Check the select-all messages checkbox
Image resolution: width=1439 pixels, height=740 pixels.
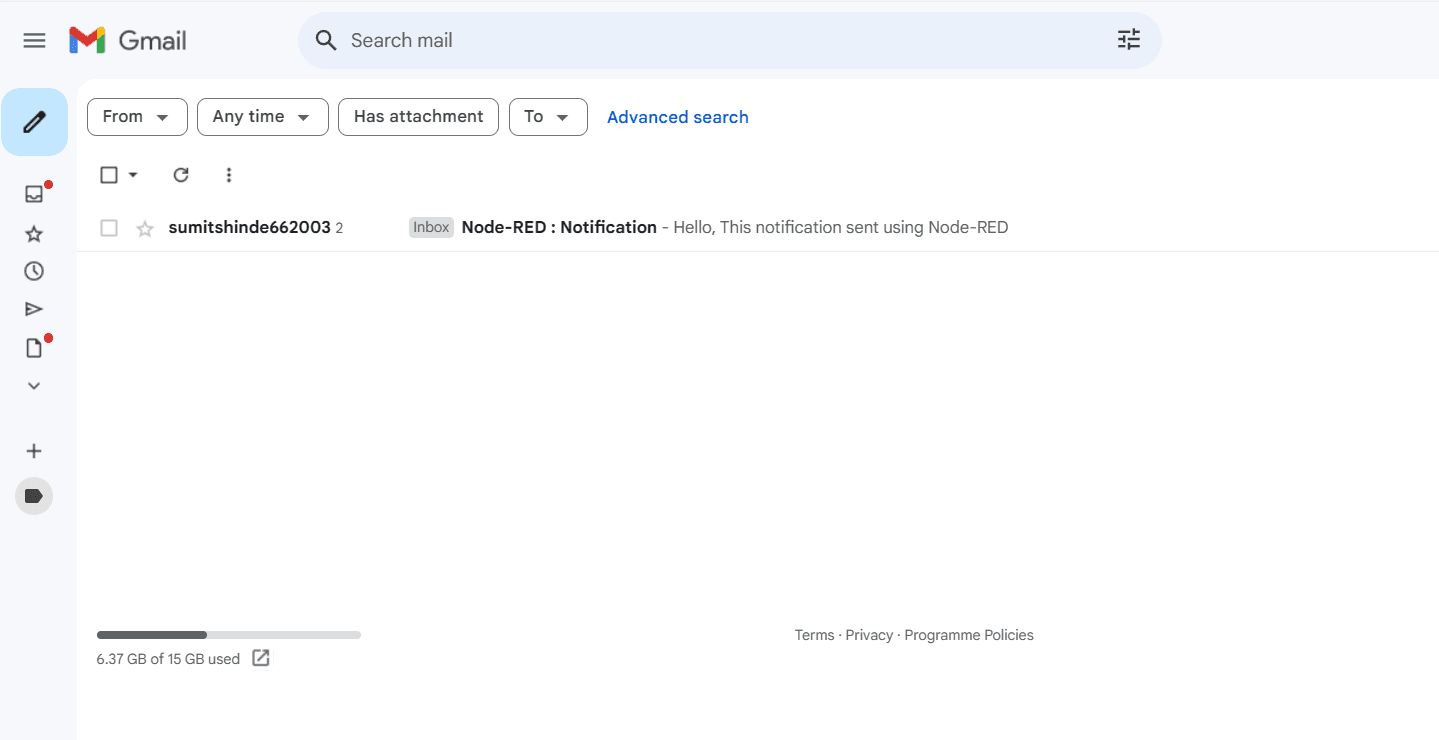click(108, 174)
